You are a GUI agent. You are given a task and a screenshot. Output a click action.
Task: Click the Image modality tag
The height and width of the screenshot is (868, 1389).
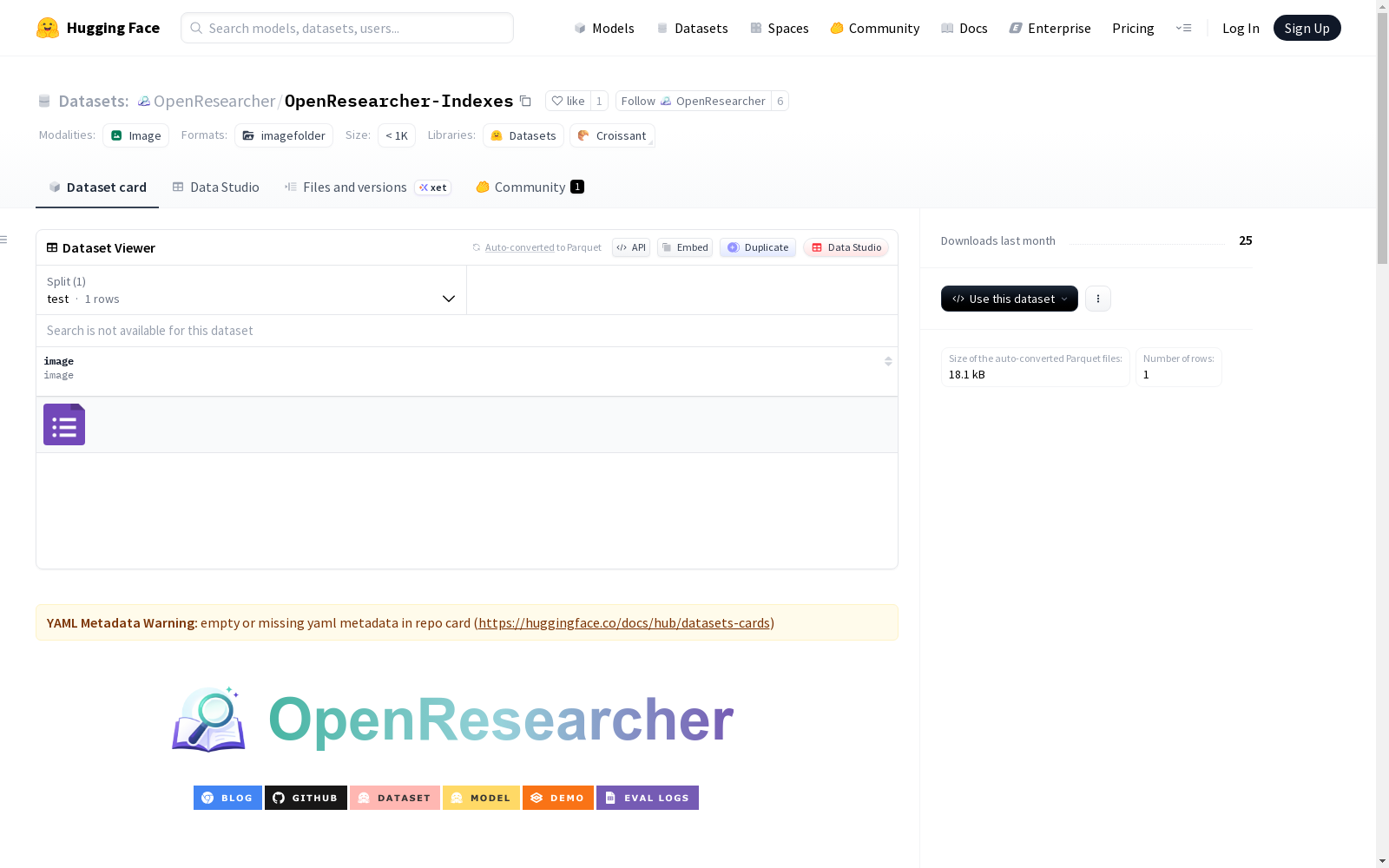(135, 135)
